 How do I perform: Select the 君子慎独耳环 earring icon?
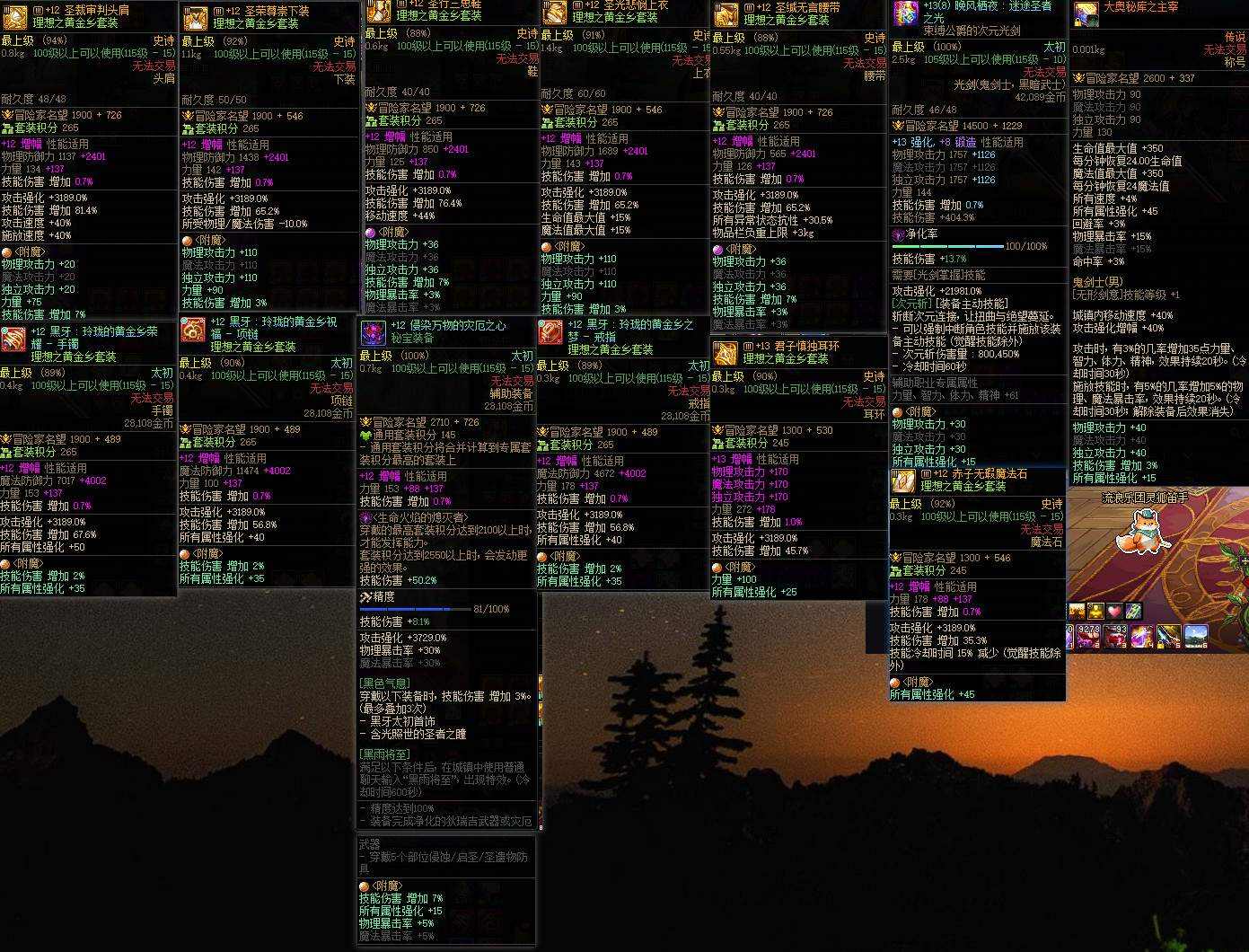tap(725, 352)
